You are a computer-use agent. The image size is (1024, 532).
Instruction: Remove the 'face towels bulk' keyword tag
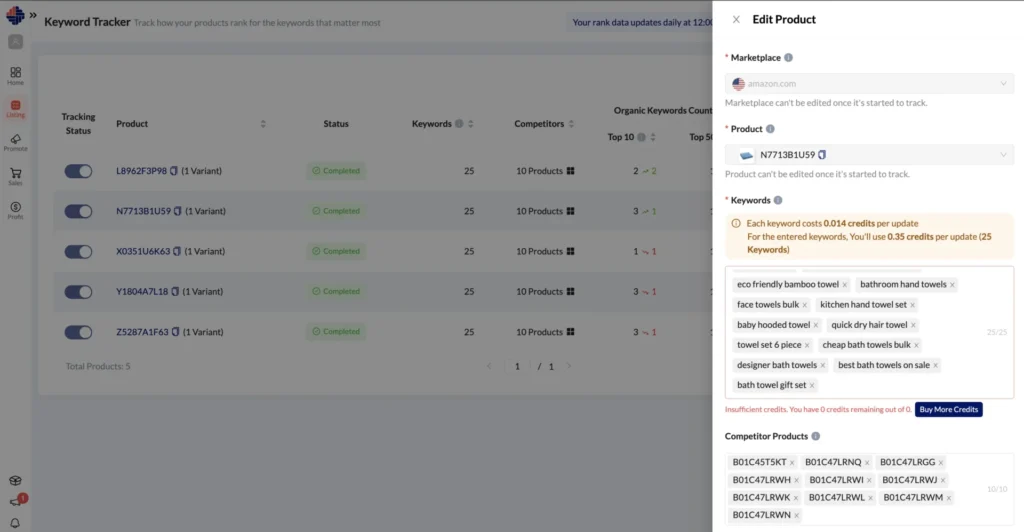(804, 305)
